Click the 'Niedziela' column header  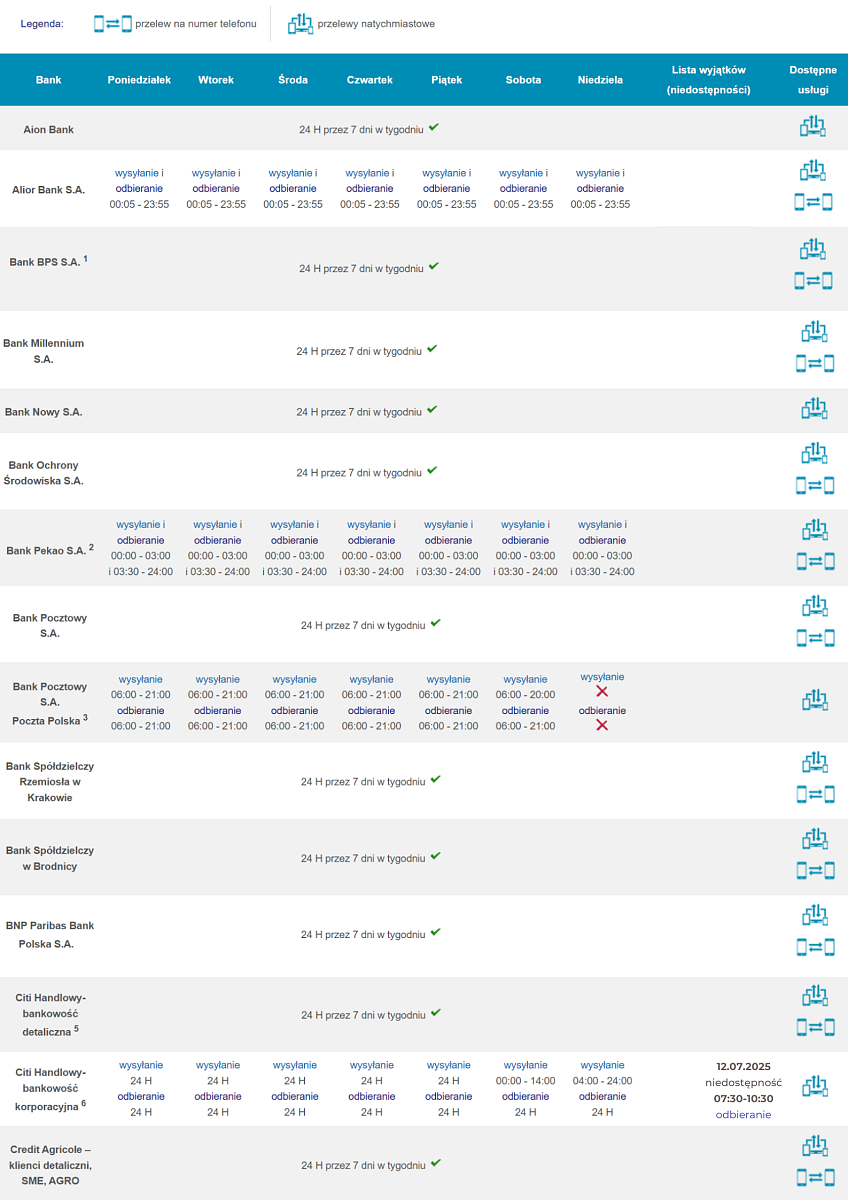click(x=600, y=80)
